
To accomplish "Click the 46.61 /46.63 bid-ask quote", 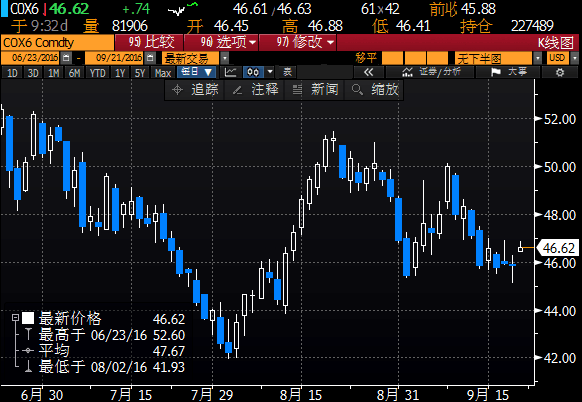I will point(272,9).
